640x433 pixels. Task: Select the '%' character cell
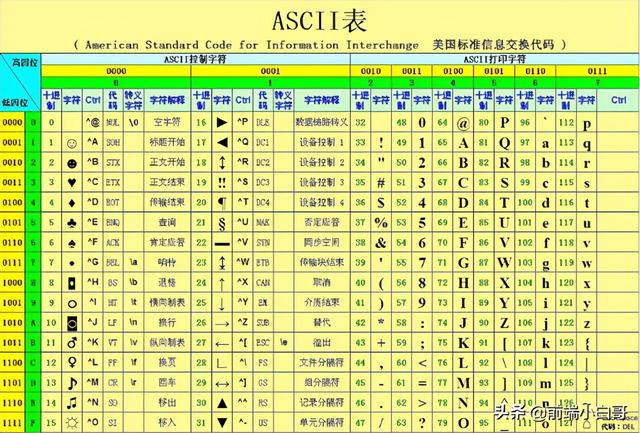coord(381,222)
